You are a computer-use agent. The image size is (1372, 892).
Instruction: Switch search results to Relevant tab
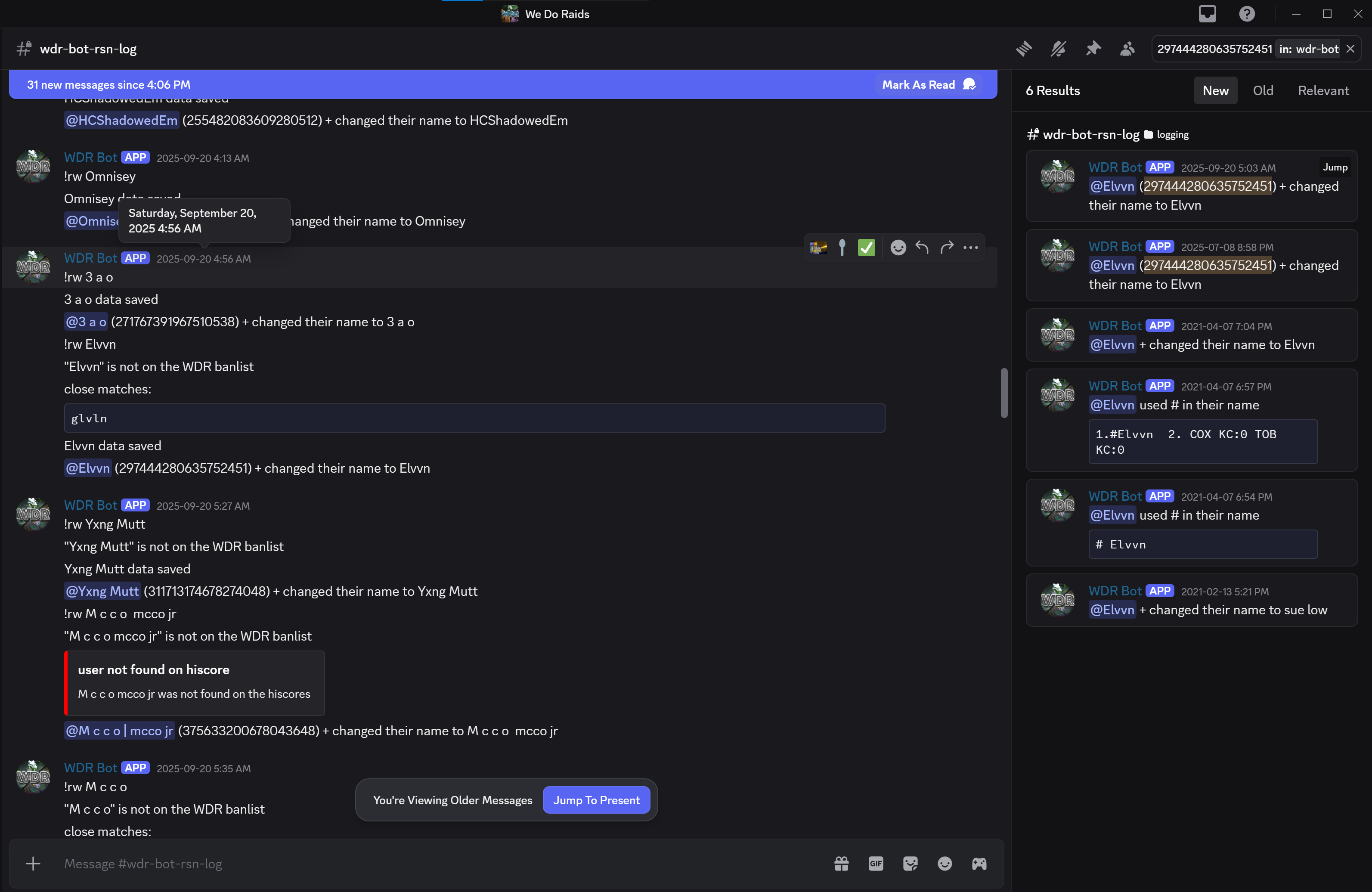(x=1323, y=90)
